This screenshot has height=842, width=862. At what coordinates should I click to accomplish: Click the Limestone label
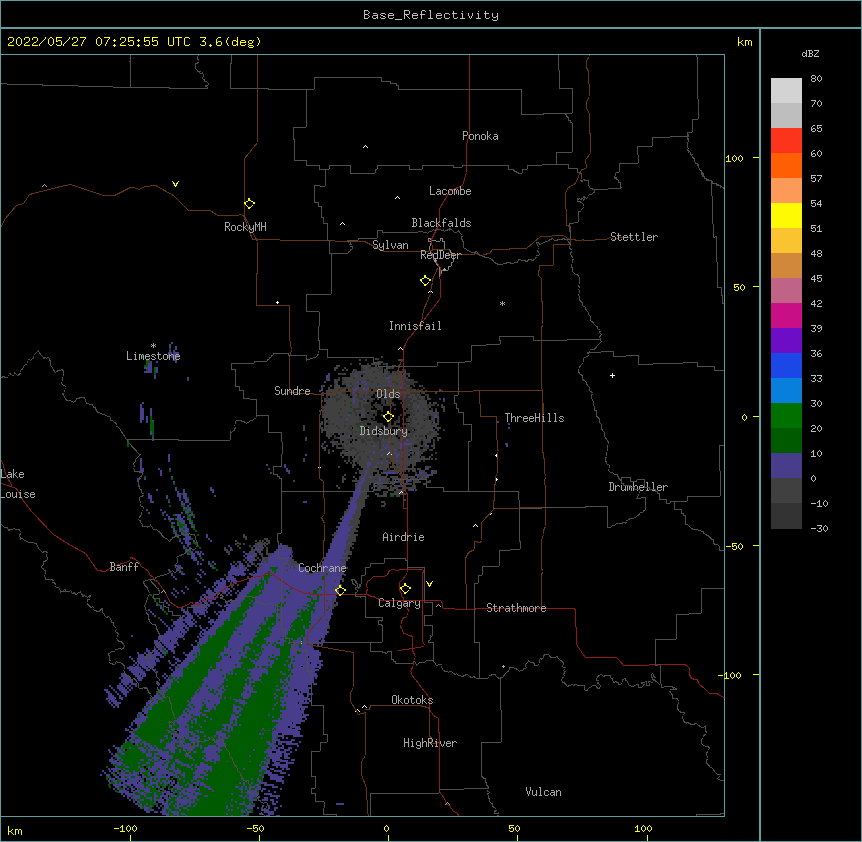(153, 356)
